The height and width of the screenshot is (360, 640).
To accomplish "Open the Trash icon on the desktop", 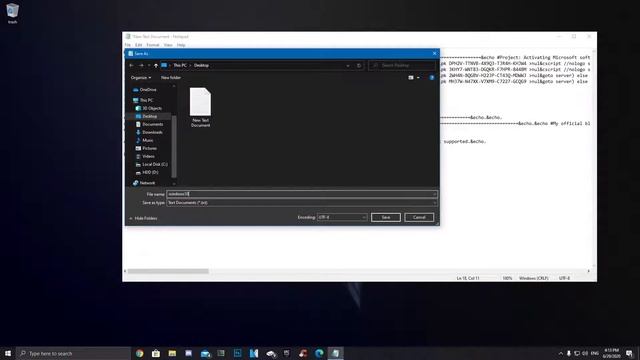I will pos(12,13).
